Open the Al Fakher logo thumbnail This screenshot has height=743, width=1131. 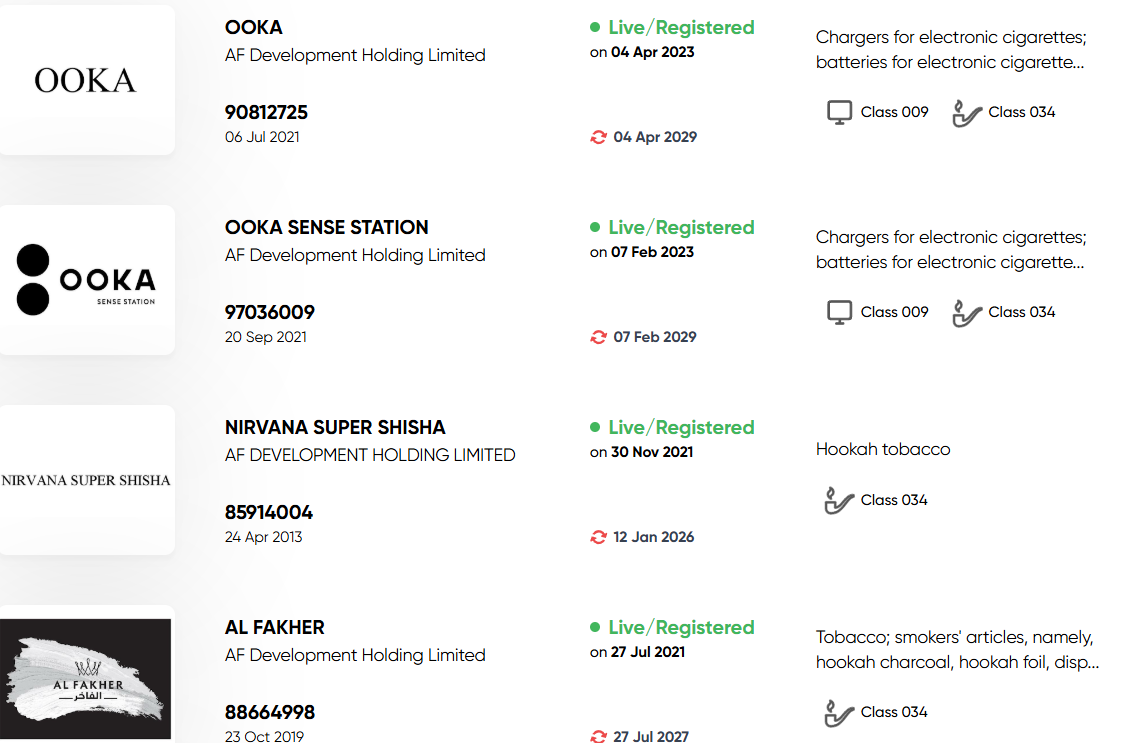point(87,678)
